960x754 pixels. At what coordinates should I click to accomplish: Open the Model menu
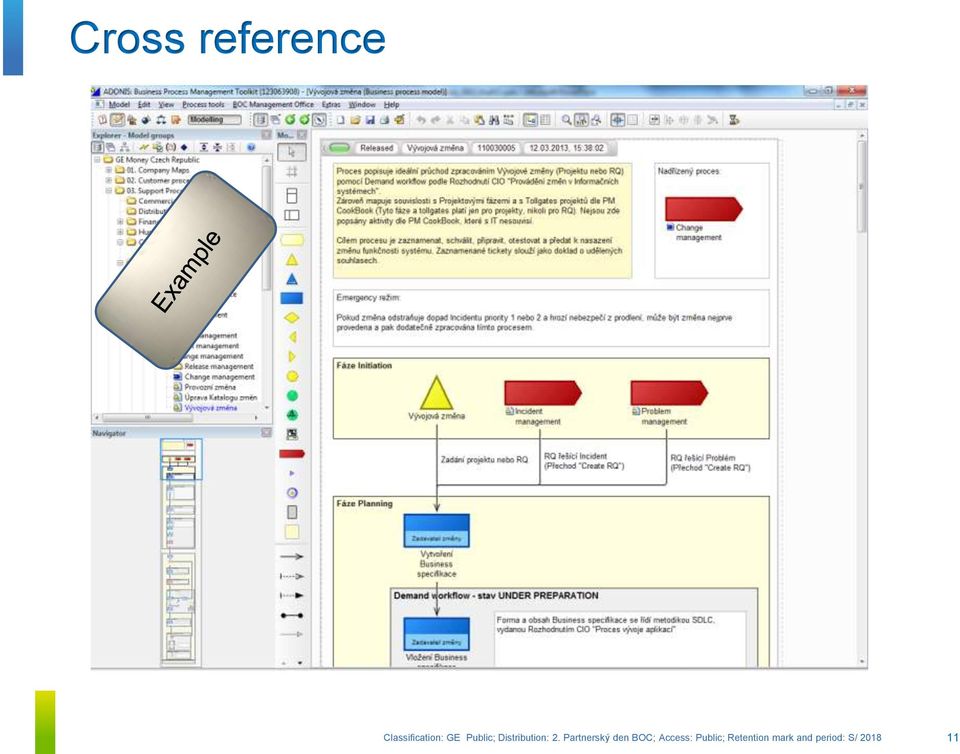tap(119, 105)
